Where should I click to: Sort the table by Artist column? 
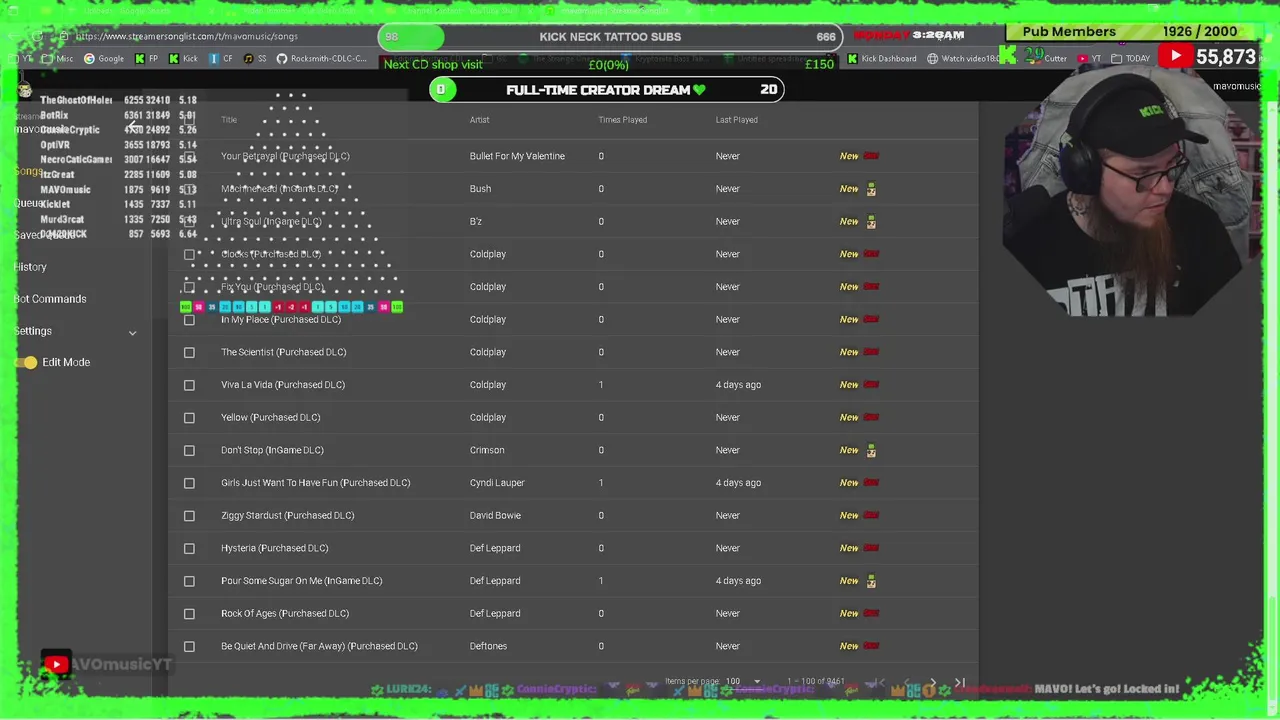[480, 120]
